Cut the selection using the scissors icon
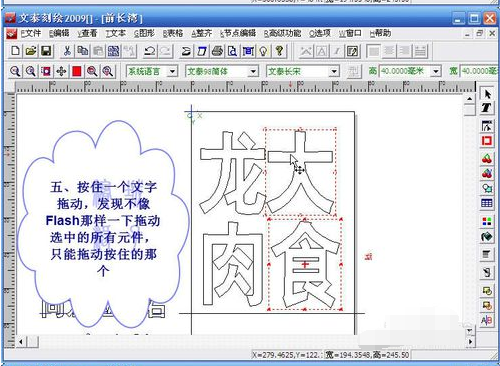500x366 pixels. pos(67,51)
